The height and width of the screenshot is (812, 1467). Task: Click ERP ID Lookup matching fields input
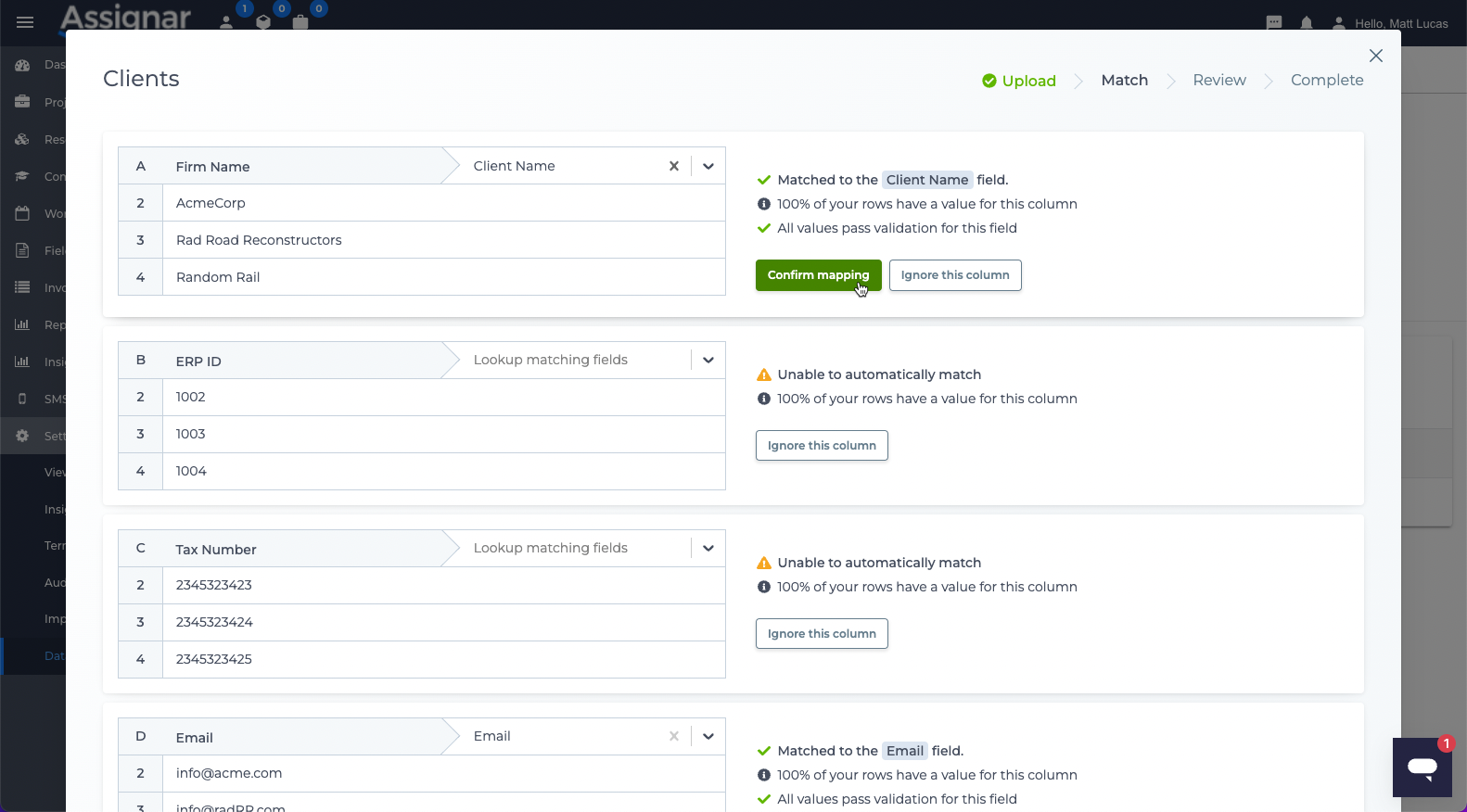[575, 360]
